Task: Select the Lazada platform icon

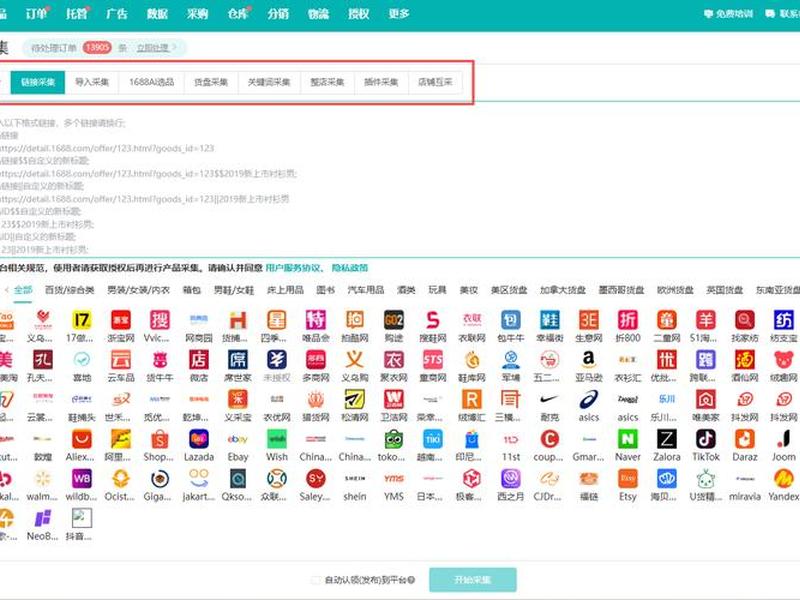Action: [x=198, y=439]
